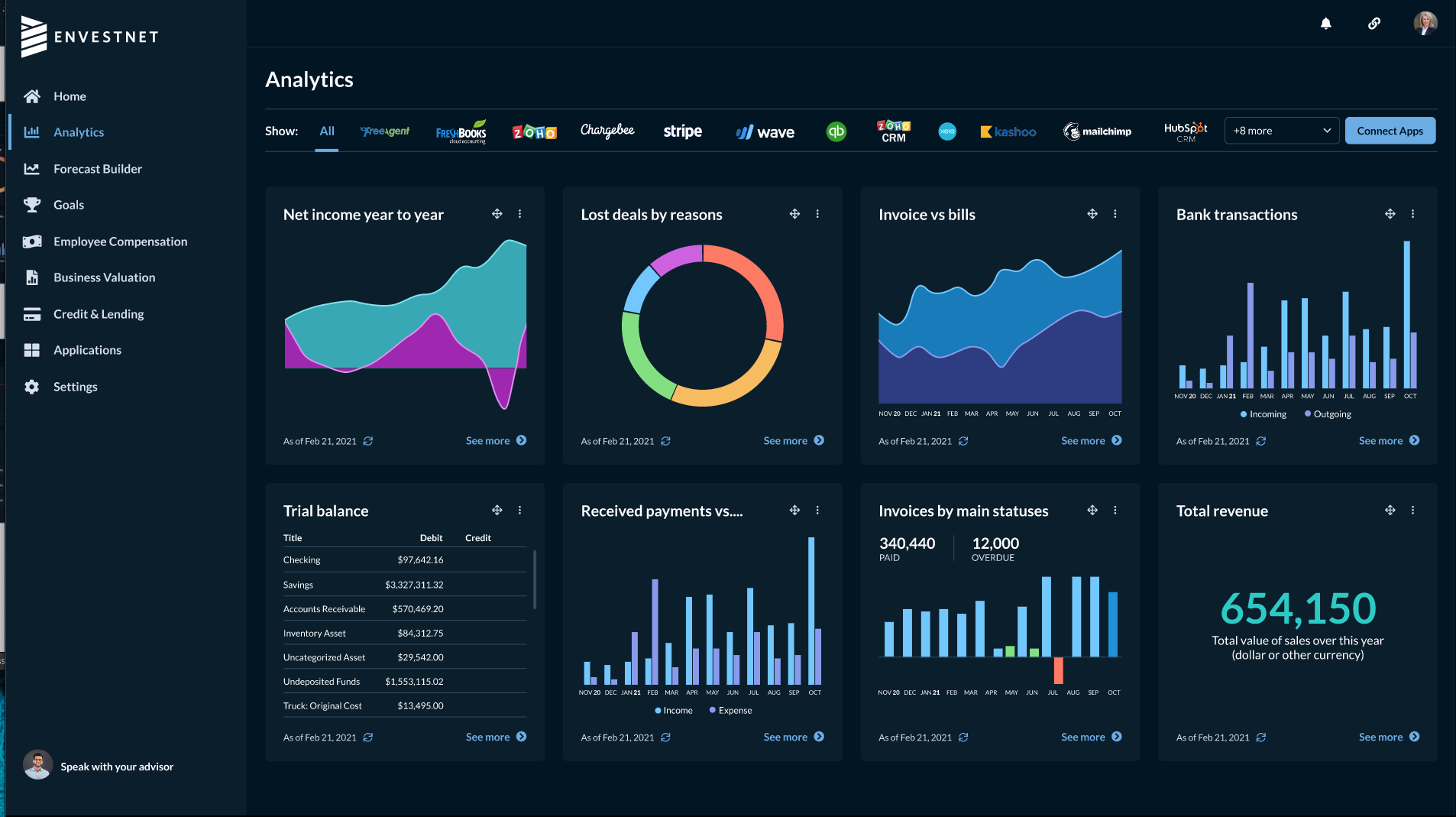Open Goals from the sidebar
The height and width of the screenshot is (817, 1456).
(x=69, y=205)
